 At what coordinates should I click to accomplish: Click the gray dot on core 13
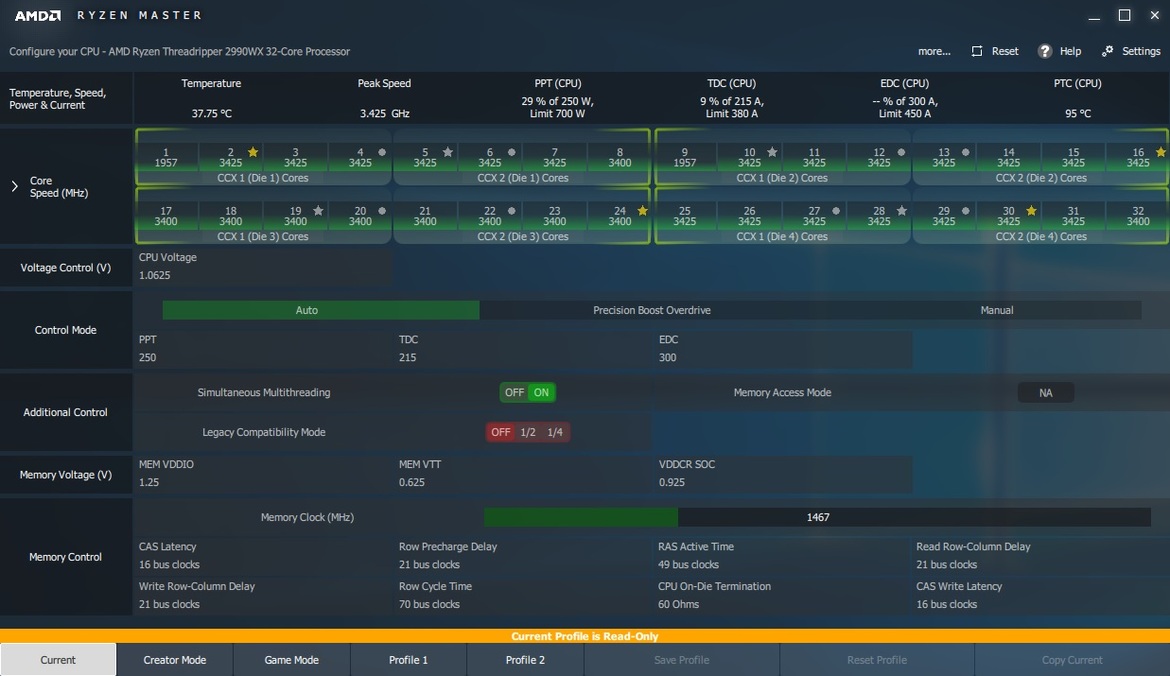[x=966, y=152]
